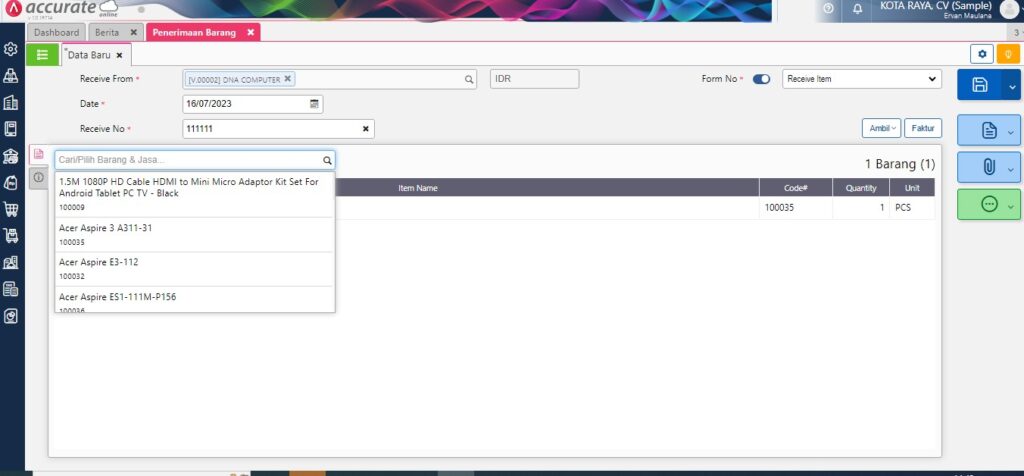Switch to the Dashboard tab
1024x476 pixels.
pyautogui.click(x=57, y=32)
